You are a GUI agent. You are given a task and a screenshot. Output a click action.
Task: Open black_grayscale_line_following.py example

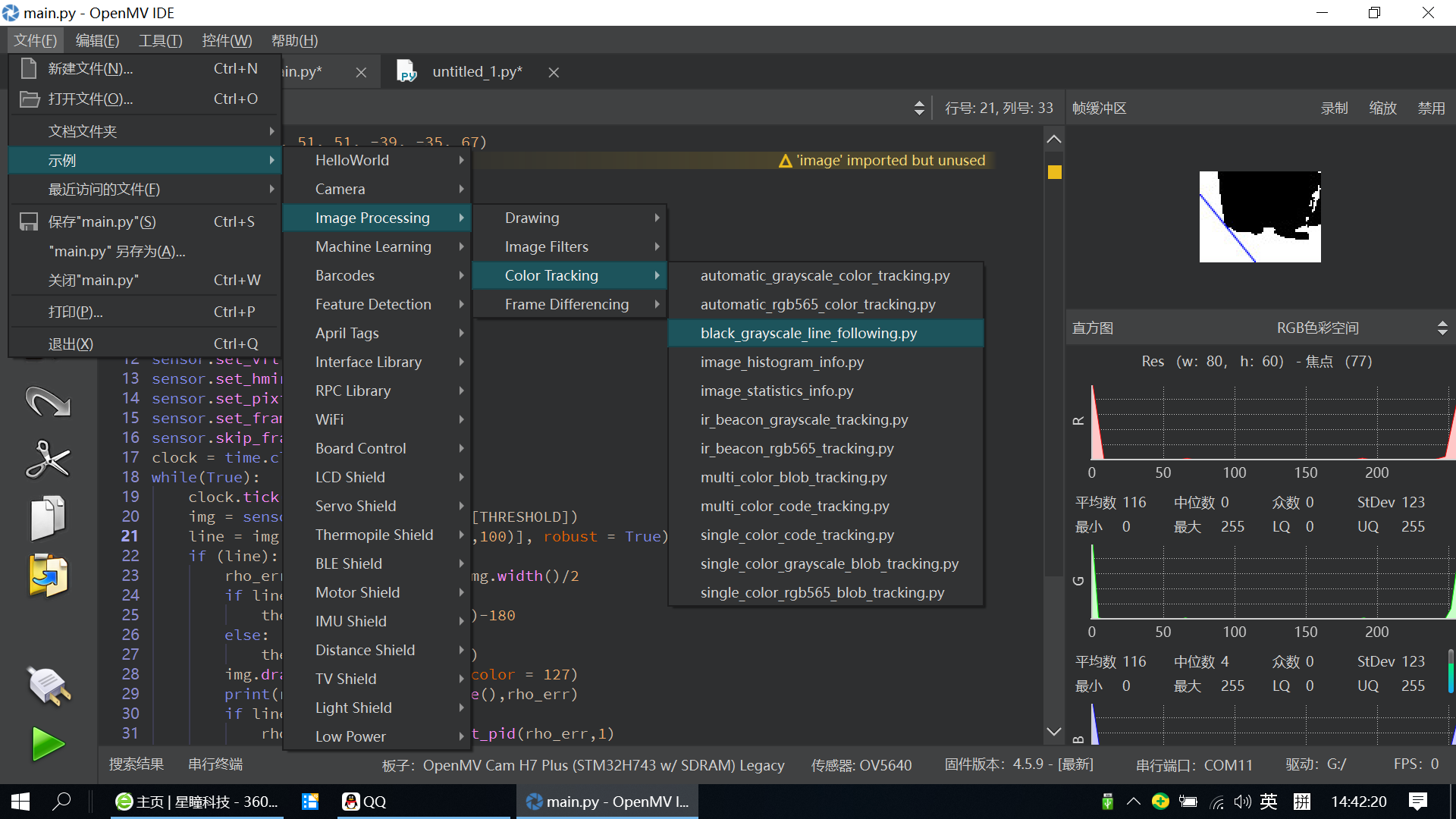(826, 333)
